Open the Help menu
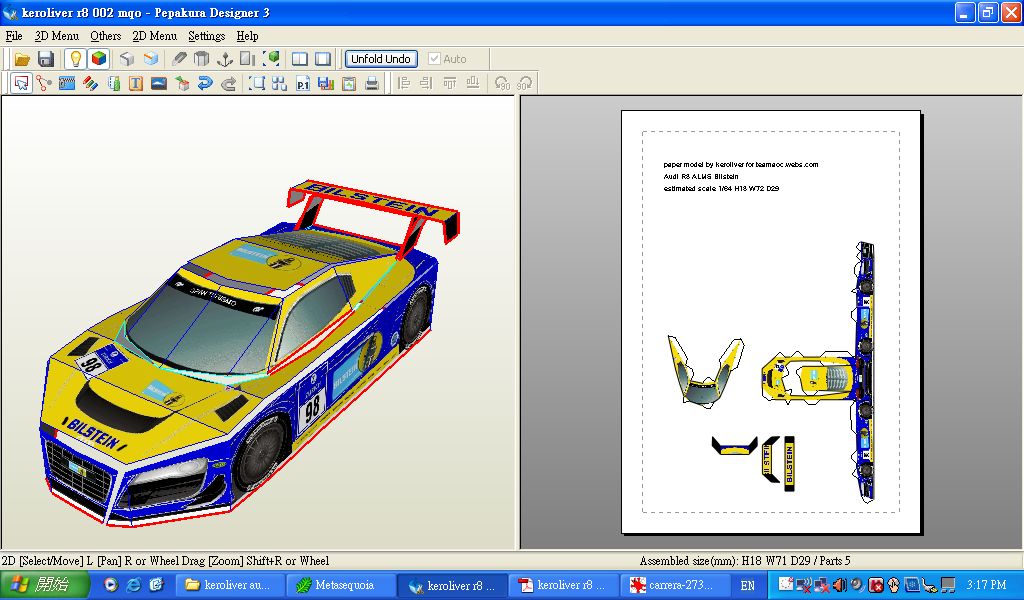 point(248,36)
